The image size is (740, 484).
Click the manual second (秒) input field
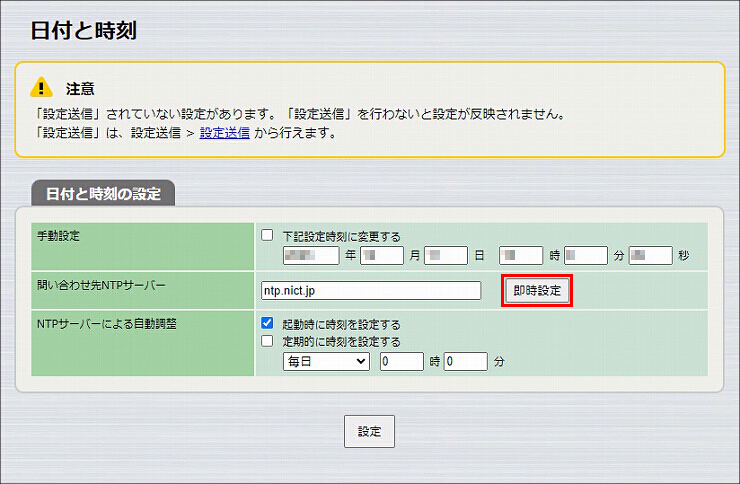pyautogui.click(x=650, y=256)
